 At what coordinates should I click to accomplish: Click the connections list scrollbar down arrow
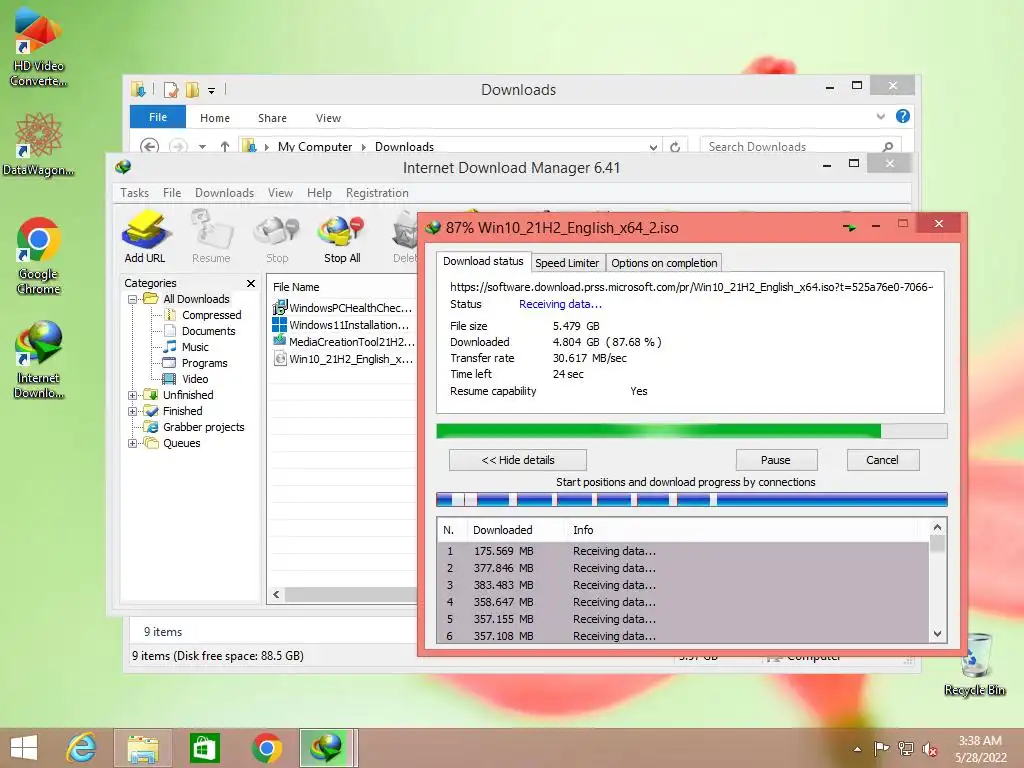click(x=938, y=633)
